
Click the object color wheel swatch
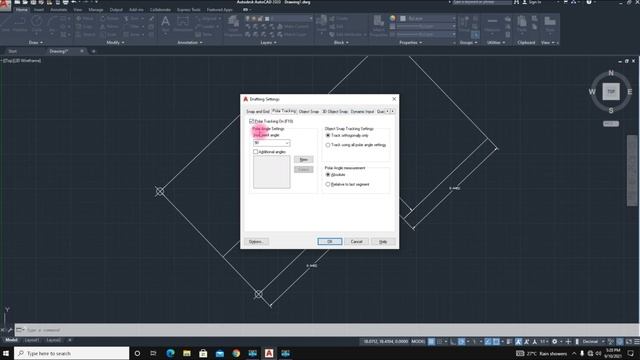[393, 18]
